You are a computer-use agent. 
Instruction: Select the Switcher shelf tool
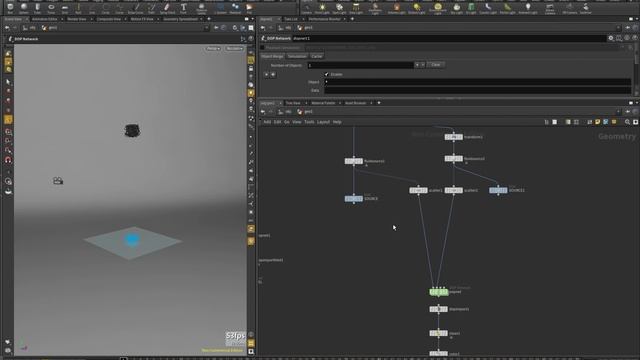coord(586,8)
